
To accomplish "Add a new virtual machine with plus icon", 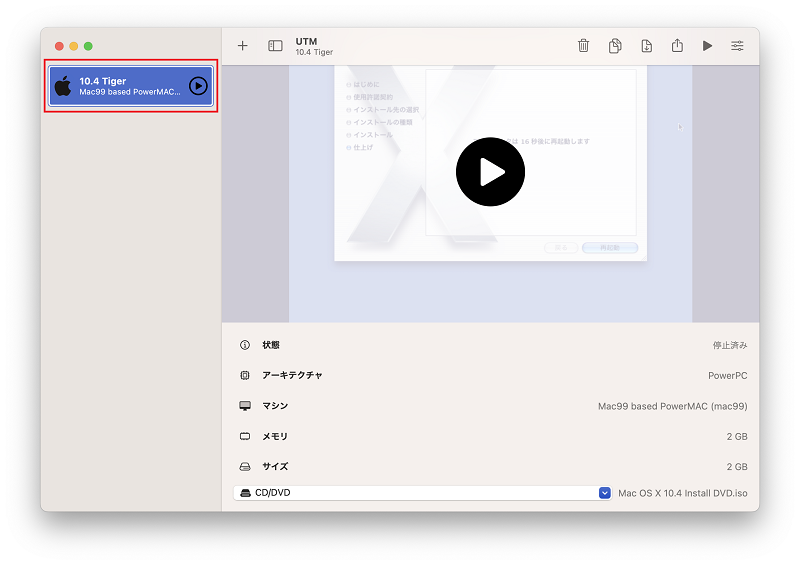I will click(x=242, y=46).
